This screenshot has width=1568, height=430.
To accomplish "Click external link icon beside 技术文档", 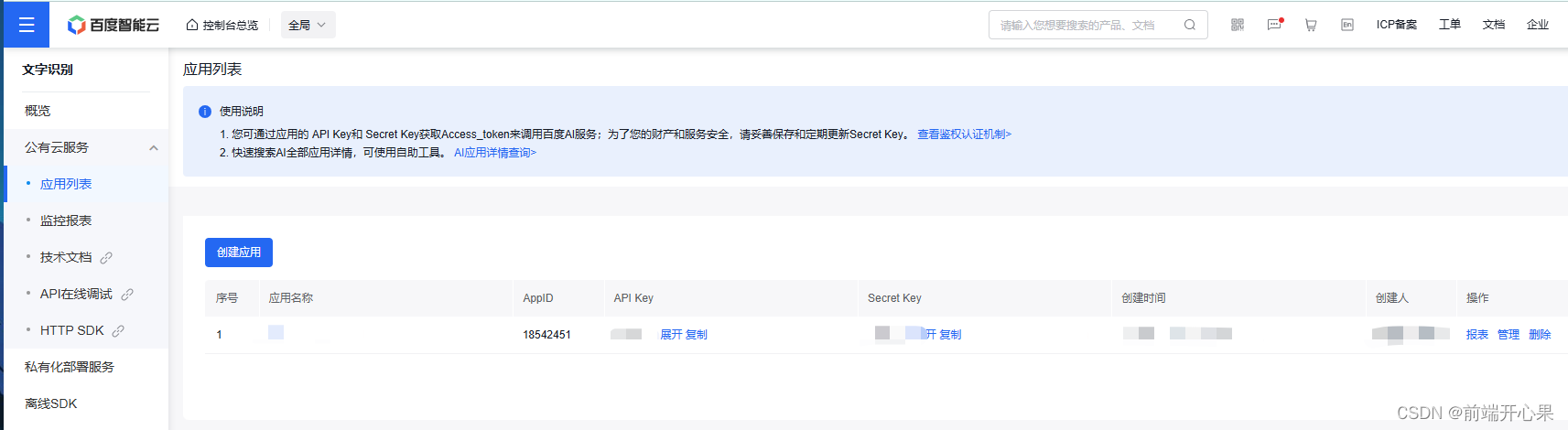I will click(106, 258).
